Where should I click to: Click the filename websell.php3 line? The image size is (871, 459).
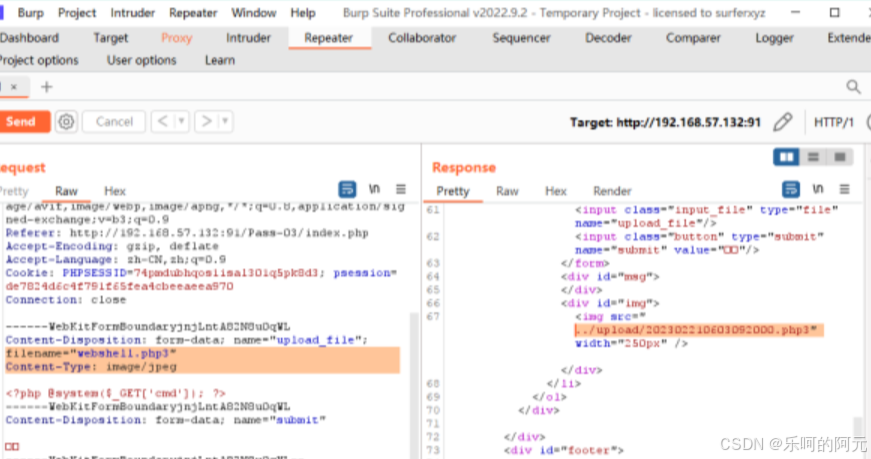(x=91, y=353)
